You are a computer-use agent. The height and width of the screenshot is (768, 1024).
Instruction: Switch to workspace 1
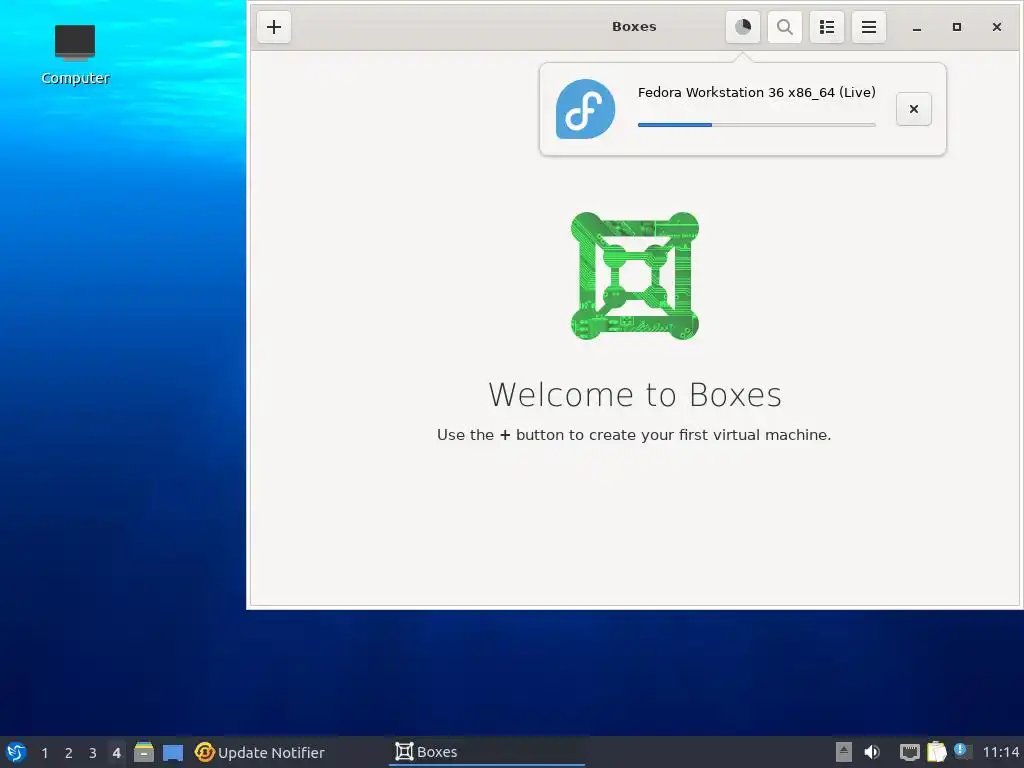[44, 753]
